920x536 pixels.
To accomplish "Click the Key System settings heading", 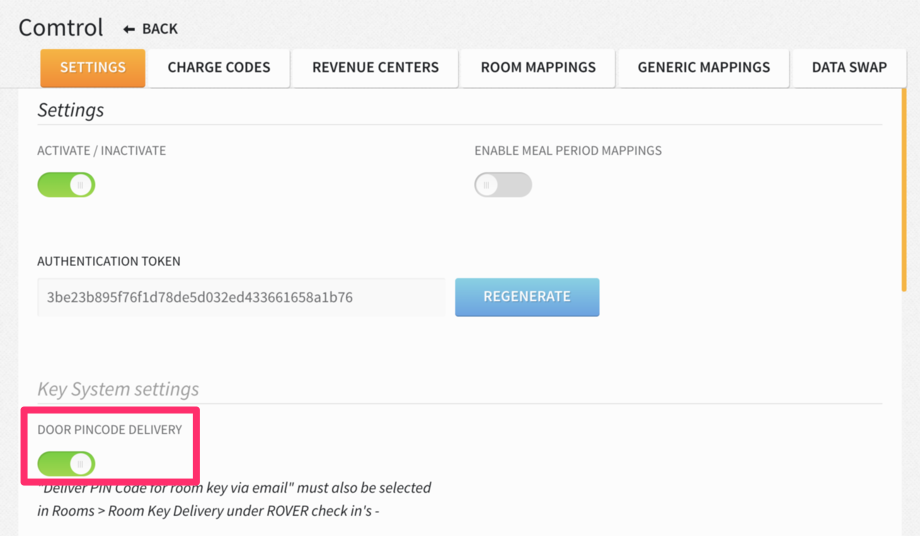I will (118, 389).
